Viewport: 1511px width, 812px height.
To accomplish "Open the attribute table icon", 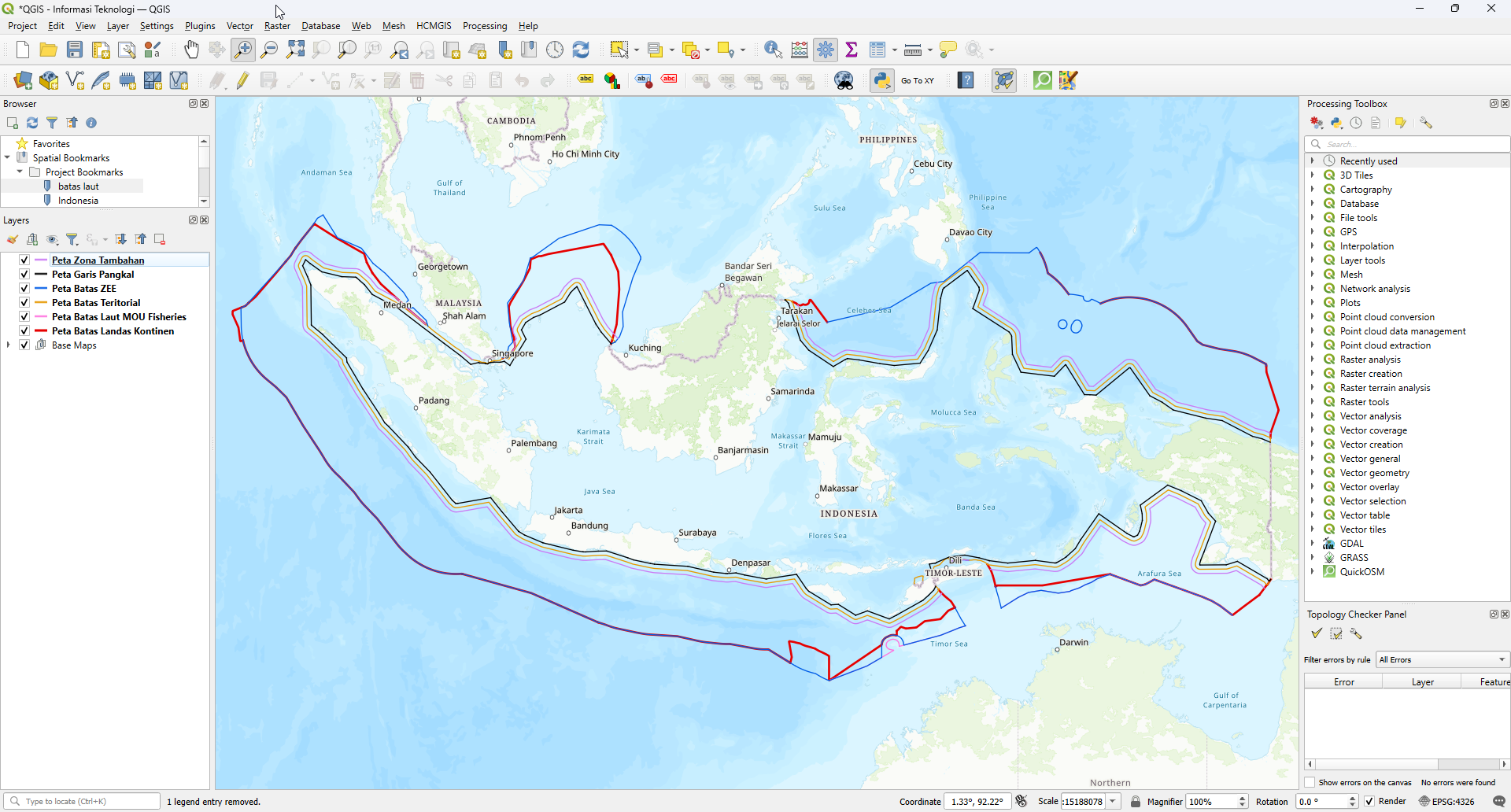I will pyautogui.click(x=877, y=50).
